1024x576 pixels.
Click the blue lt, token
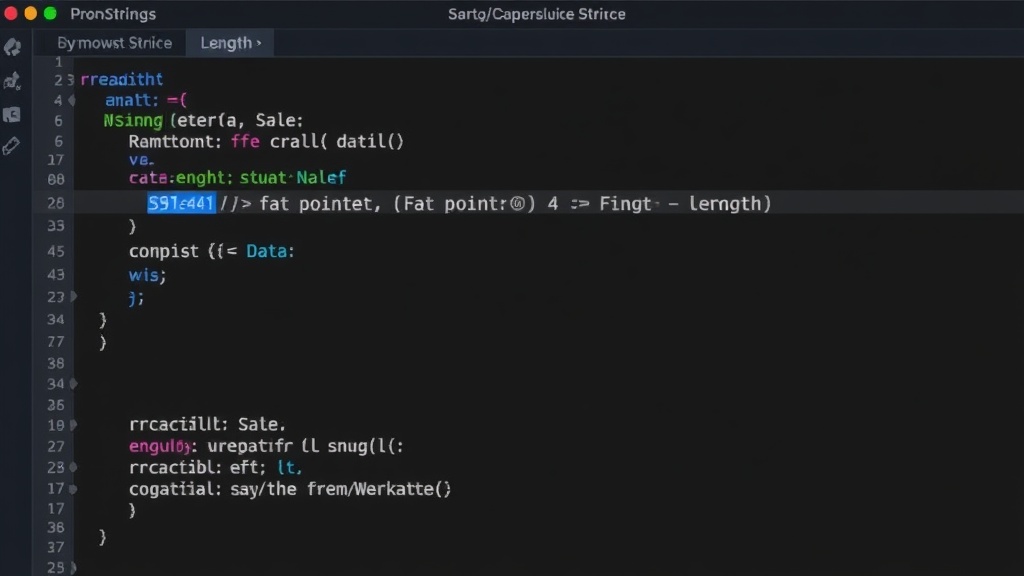(x=289, y=468)
